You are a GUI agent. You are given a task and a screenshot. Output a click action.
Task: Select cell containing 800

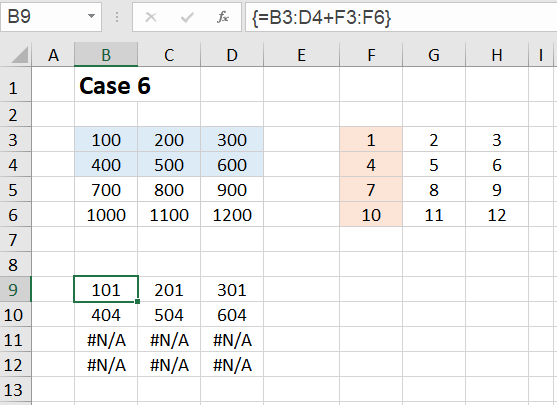coord(169,190)
